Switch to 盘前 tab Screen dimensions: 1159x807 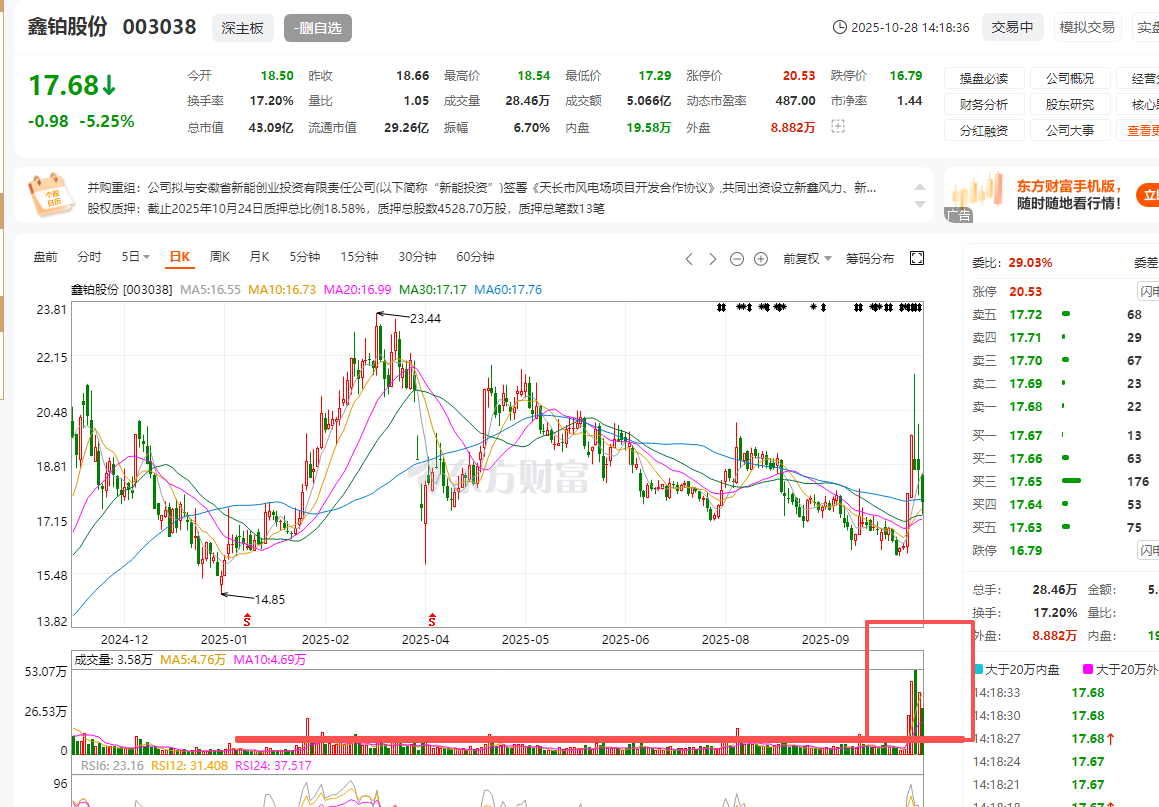coord(45,257)
